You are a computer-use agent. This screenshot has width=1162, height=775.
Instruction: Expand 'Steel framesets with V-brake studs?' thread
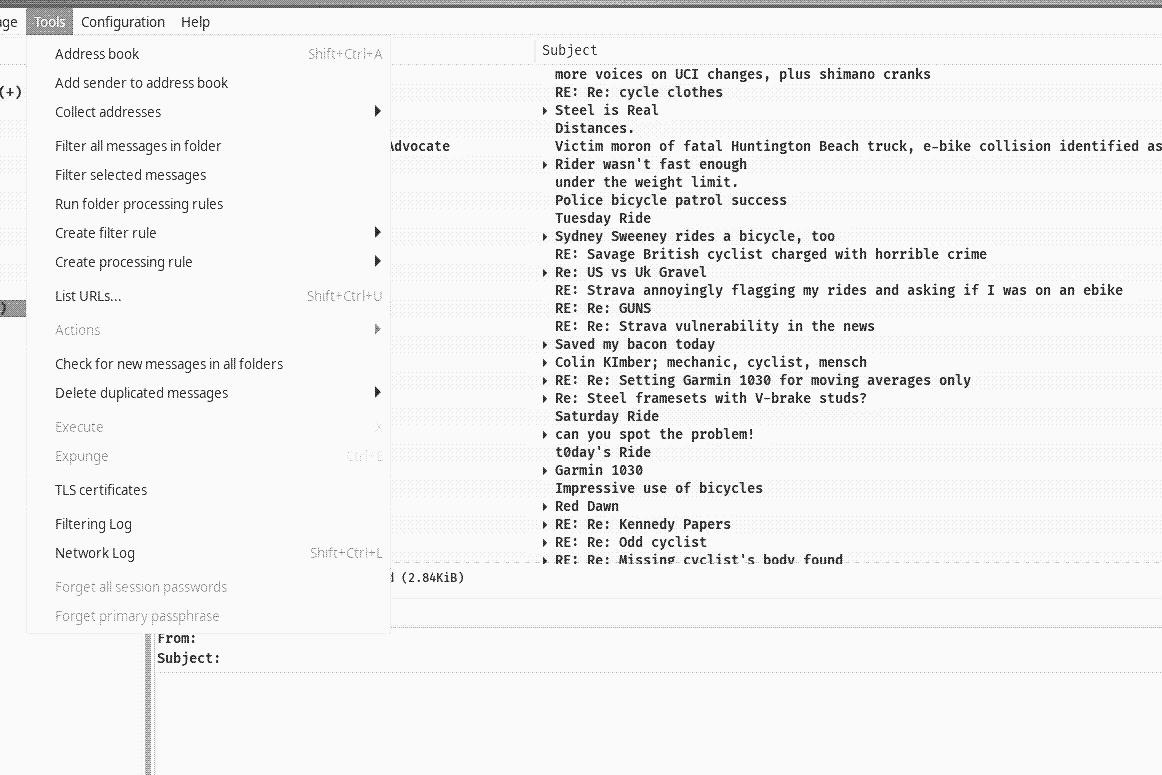click(x=545, y=399)
